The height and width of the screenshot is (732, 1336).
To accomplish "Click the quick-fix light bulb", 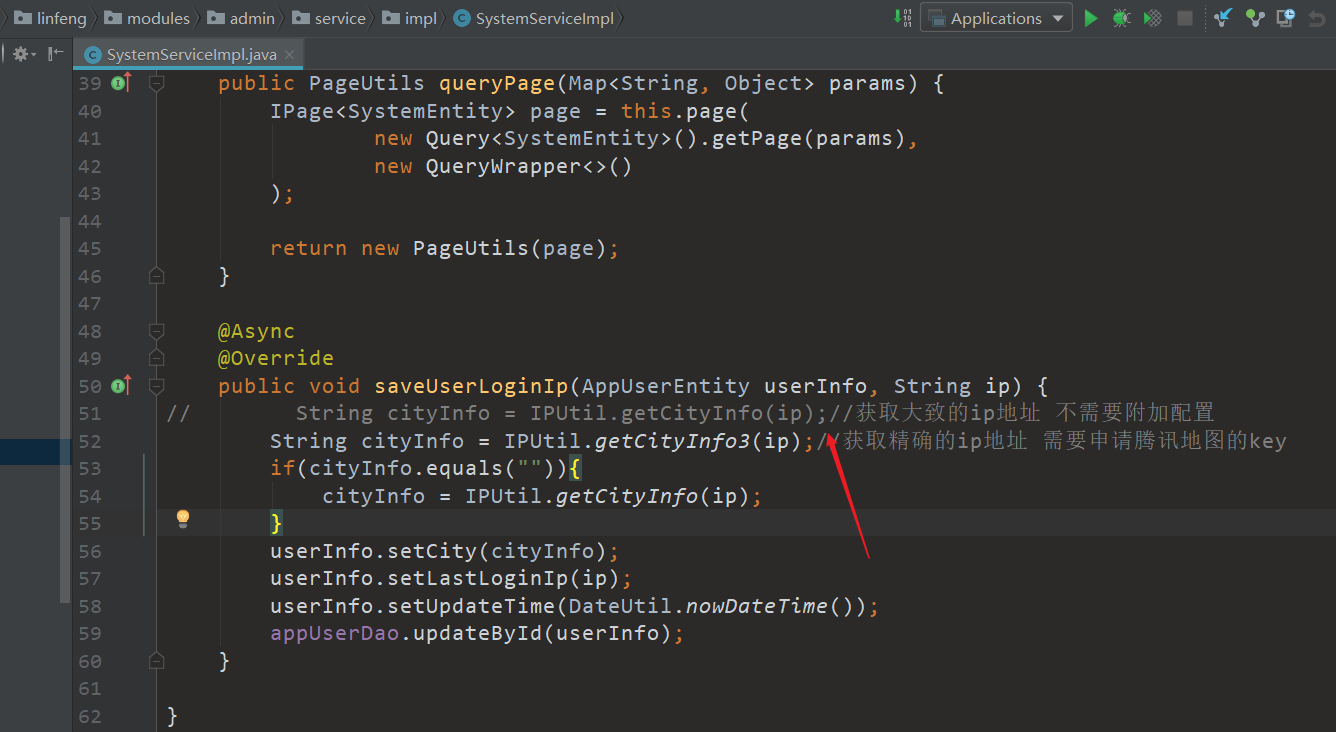I will [x=183, y=518].
